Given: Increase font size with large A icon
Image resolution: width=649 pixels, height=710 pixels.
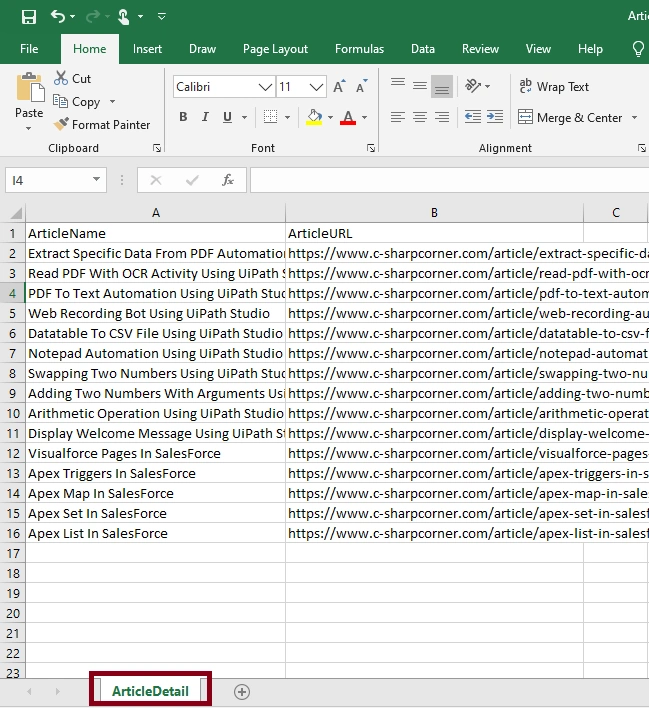Looking at the screenshot, I should click(339, 86).
